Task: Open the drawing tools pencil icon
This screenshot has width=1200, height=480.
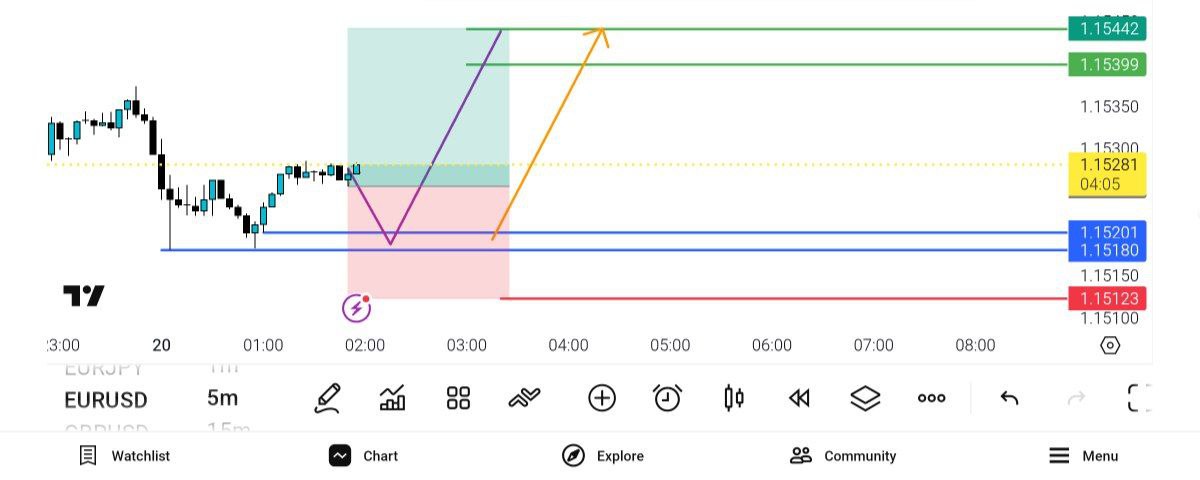Action: point(327,399)
